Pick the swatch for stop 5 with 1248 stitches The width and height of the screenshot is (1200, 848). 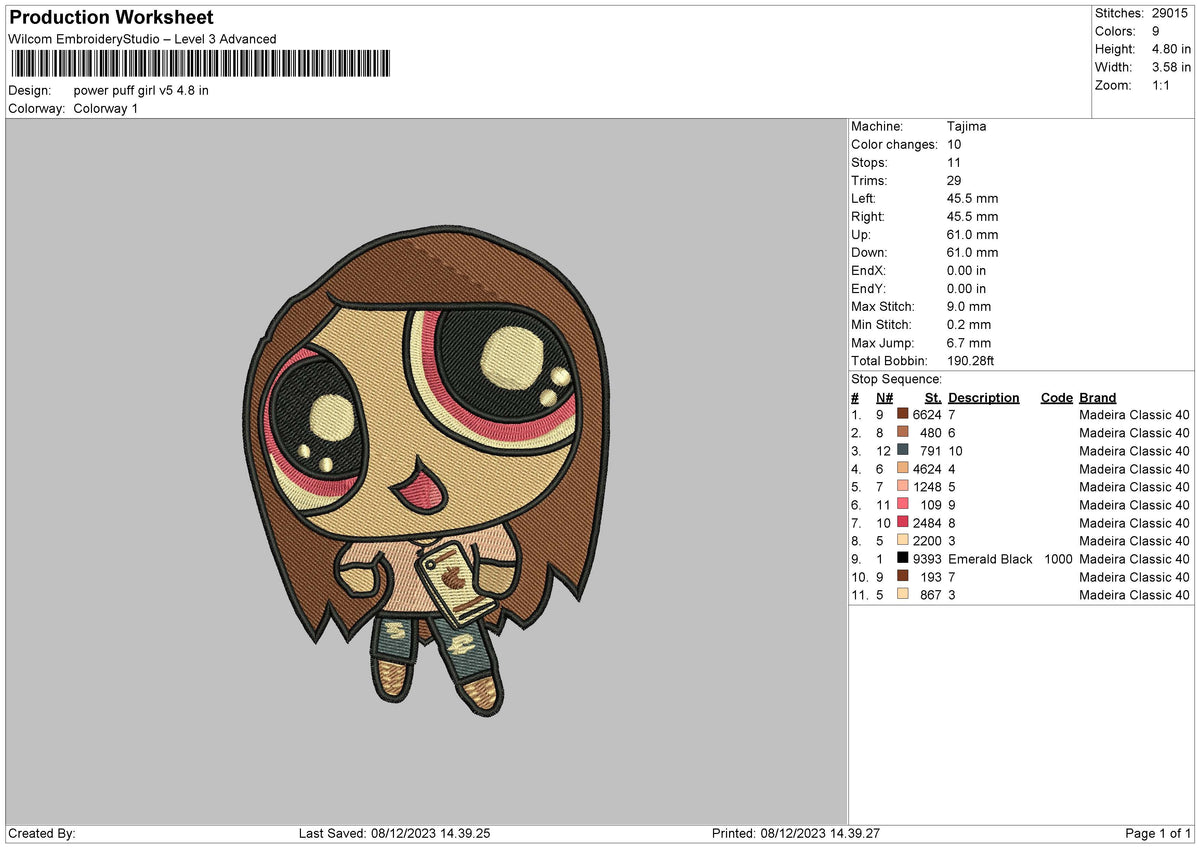click(x=902, y=486)
